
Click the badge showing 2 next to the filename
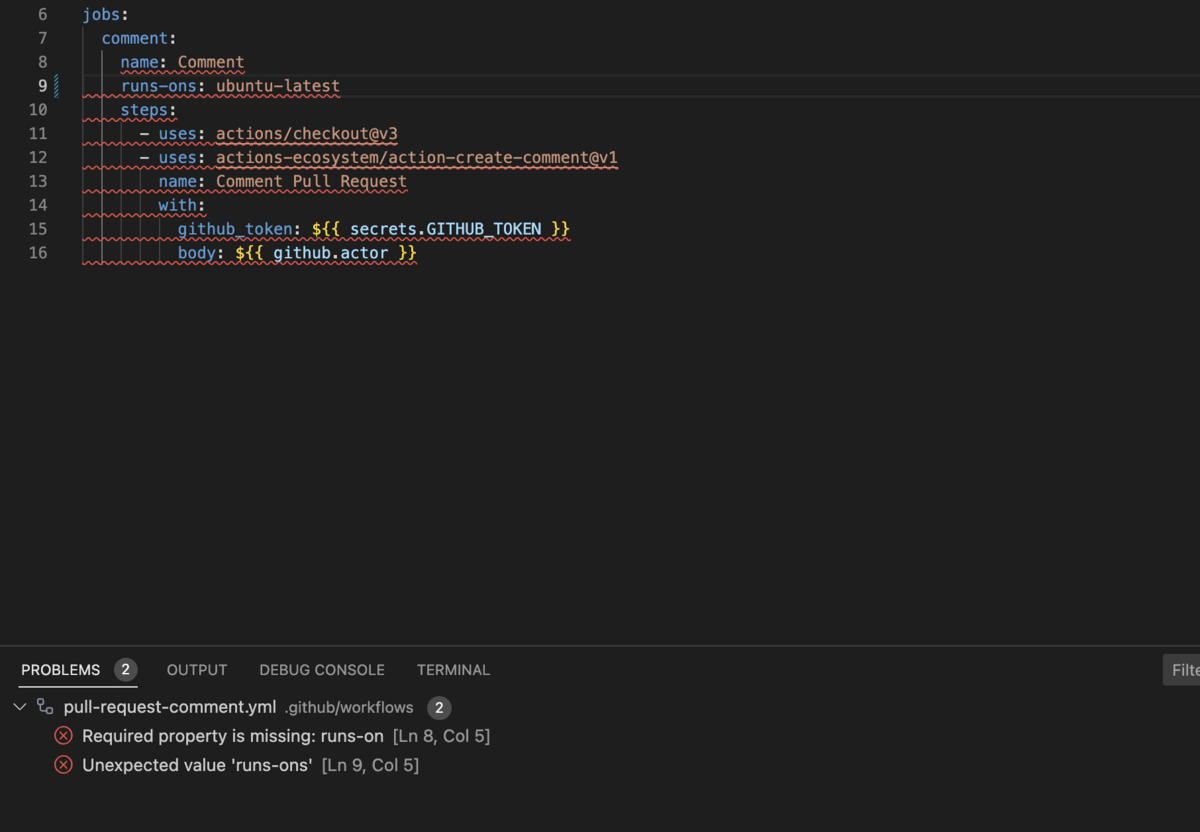pyautogui.click(x=437, y=707)
